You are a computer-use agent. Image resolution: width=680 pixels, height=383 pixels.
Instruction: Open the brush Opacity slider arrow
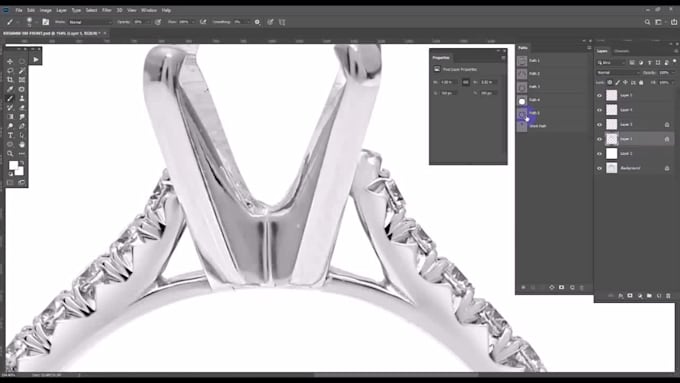[148, 22]
